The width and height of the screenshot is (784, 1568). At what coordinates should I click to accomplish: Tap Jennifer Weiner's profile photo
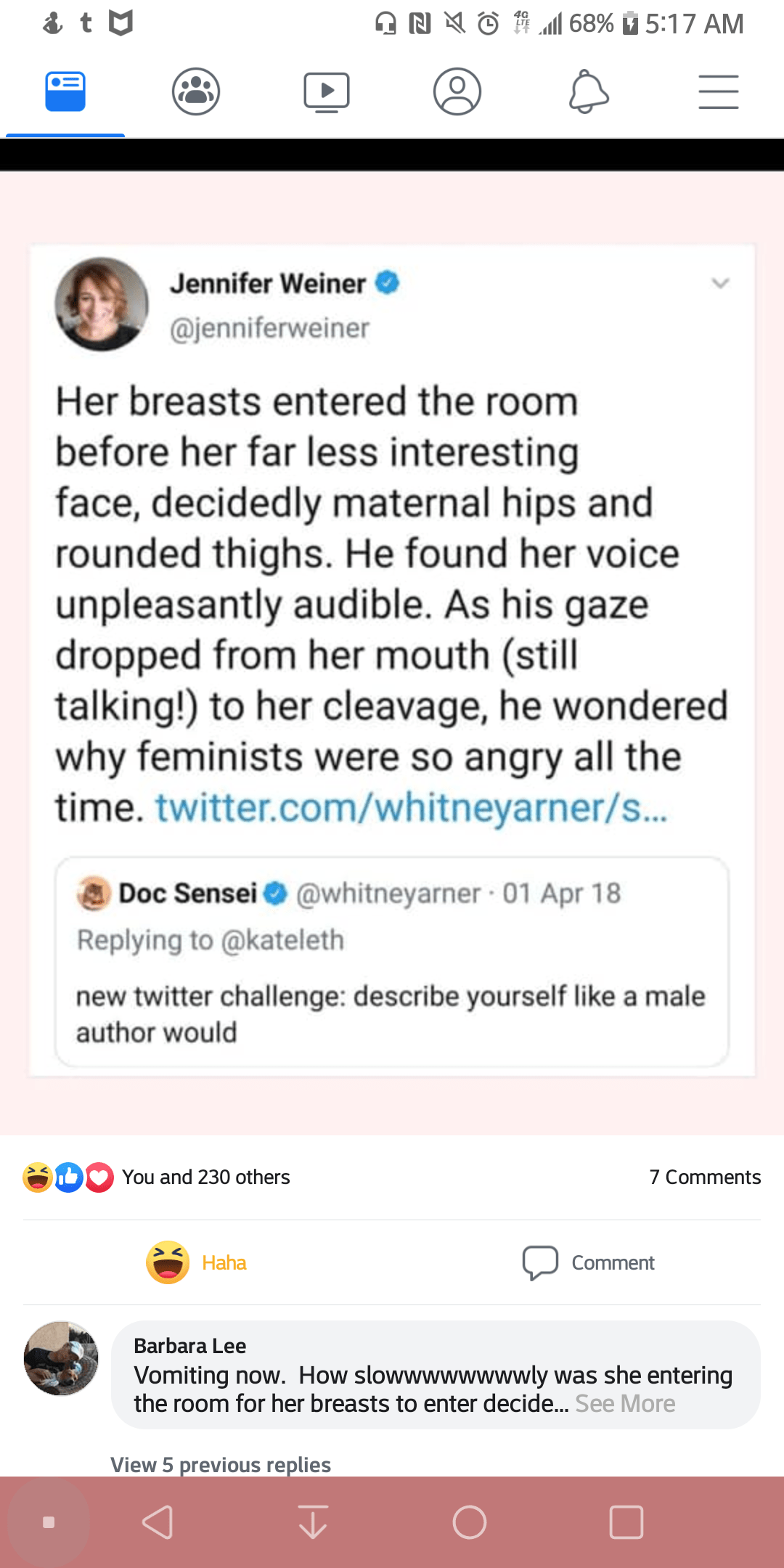(102, 304)
